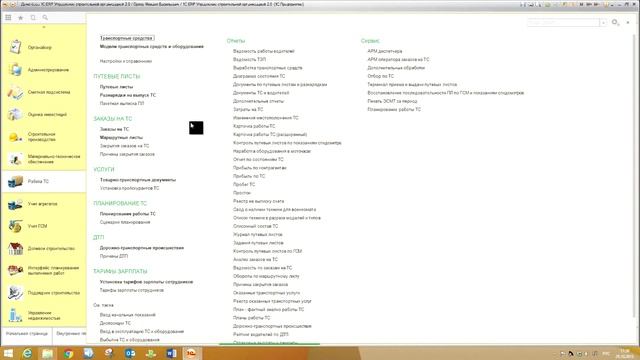Switch to 1C application in taskbar

(191, 353)
